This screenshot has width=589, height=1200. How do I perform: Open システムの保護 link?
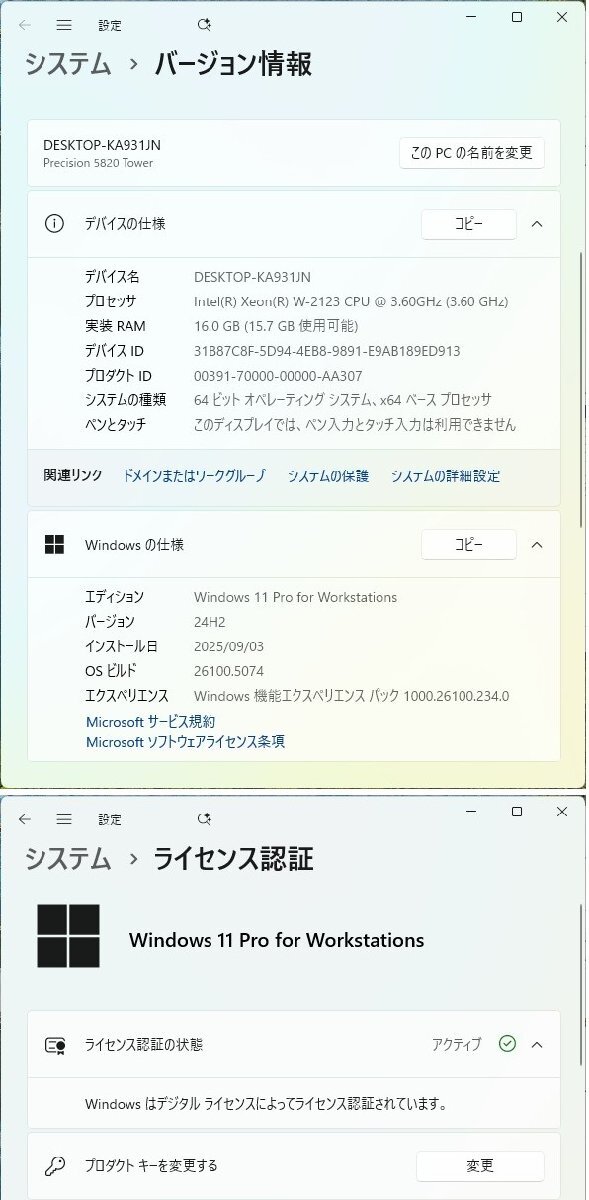[x=328, y=476]
